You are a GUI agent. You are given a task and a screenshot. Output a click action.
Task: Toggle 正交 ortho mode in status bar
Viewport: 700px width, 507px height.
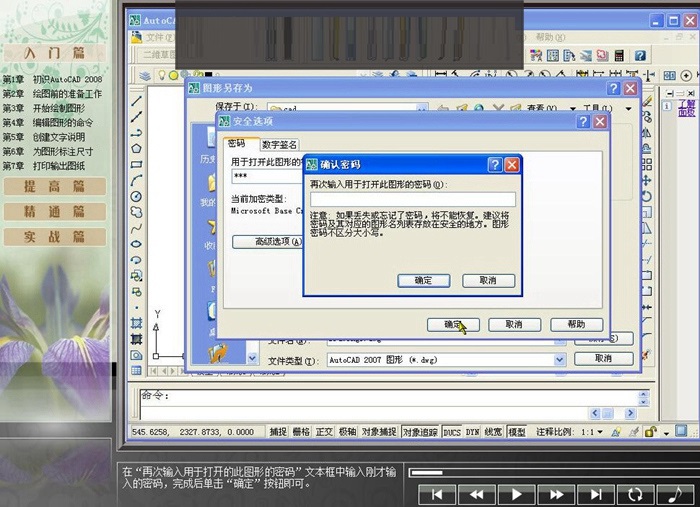[324, 432]
